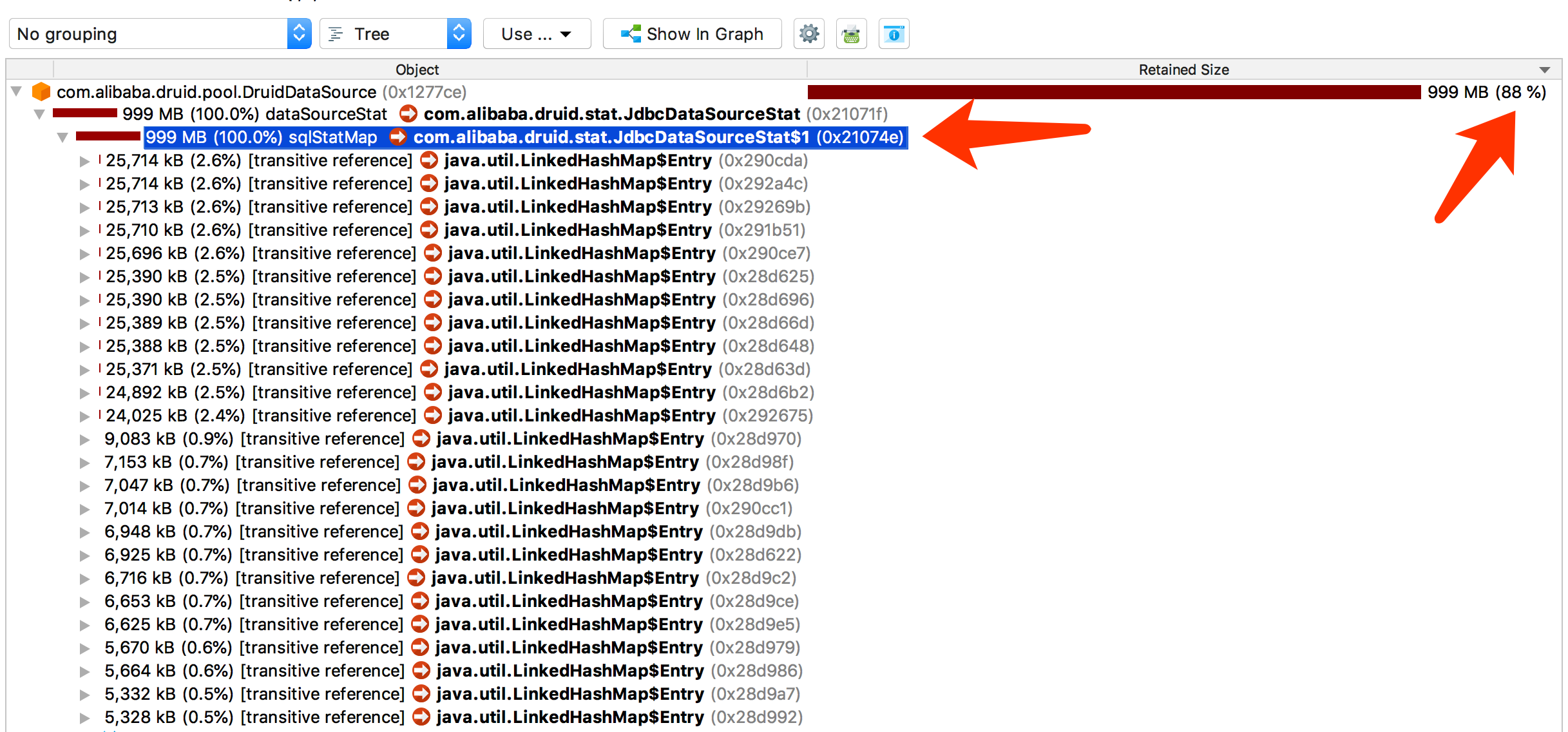
Task: Collapse the dataSourceStat JdbcDataSourceStat node
Action: (x=39, y=114)
